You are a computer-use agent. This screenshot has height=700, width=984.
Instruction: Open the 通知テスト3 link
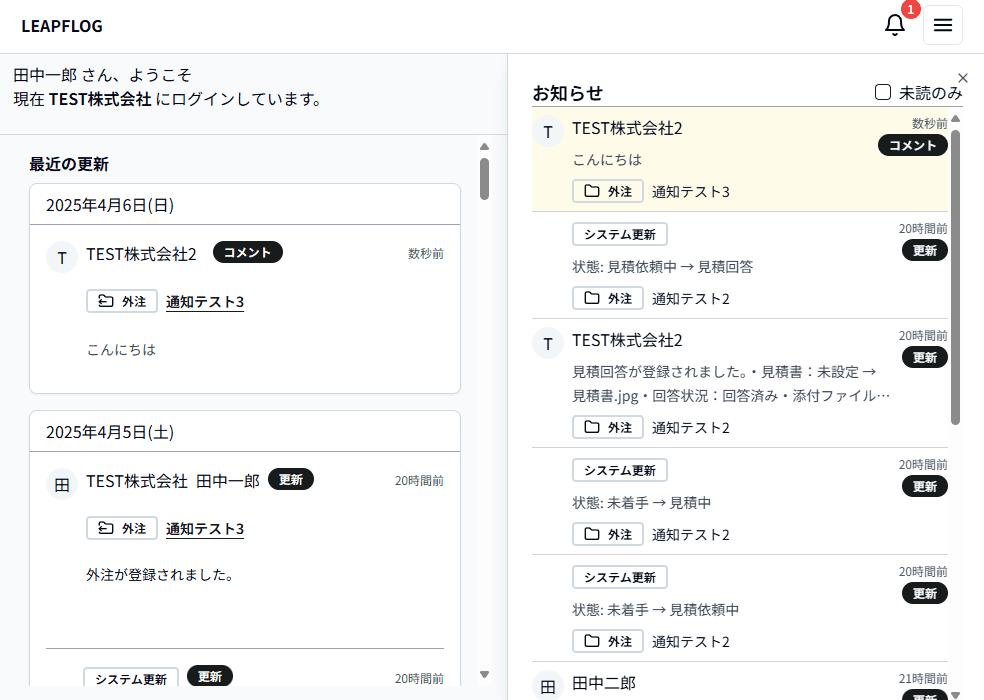205,301
